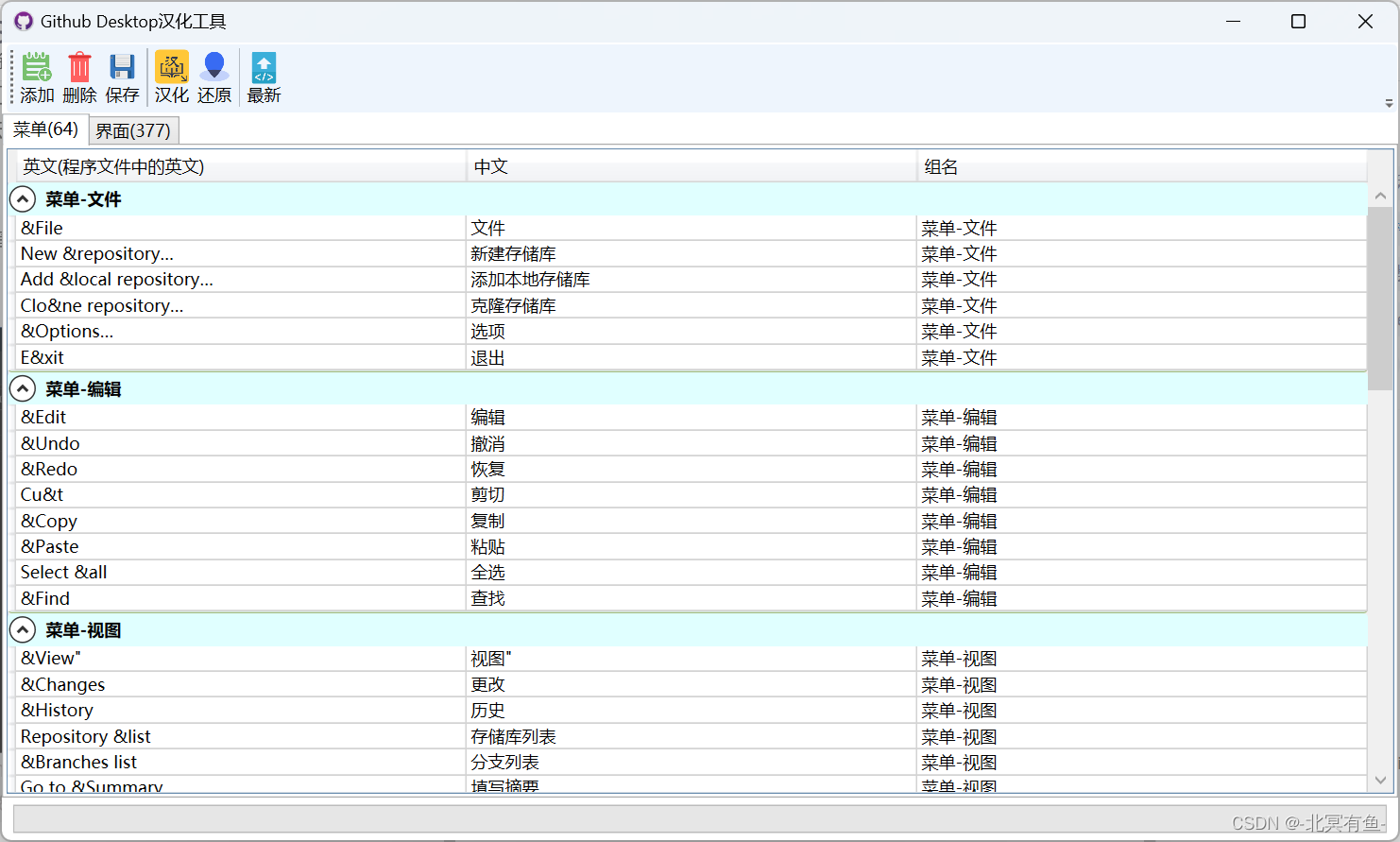Click the 选项 translation cell

[692, 332]
